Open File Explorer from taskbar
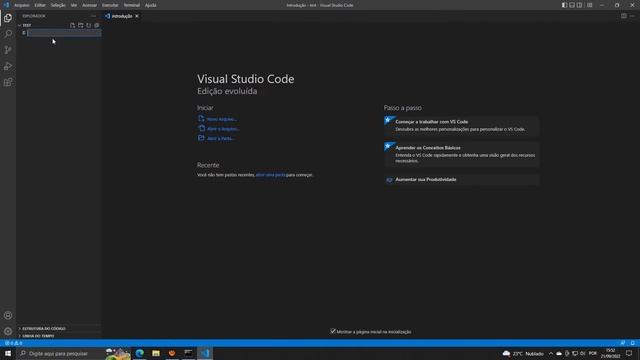 click(156, 353)
